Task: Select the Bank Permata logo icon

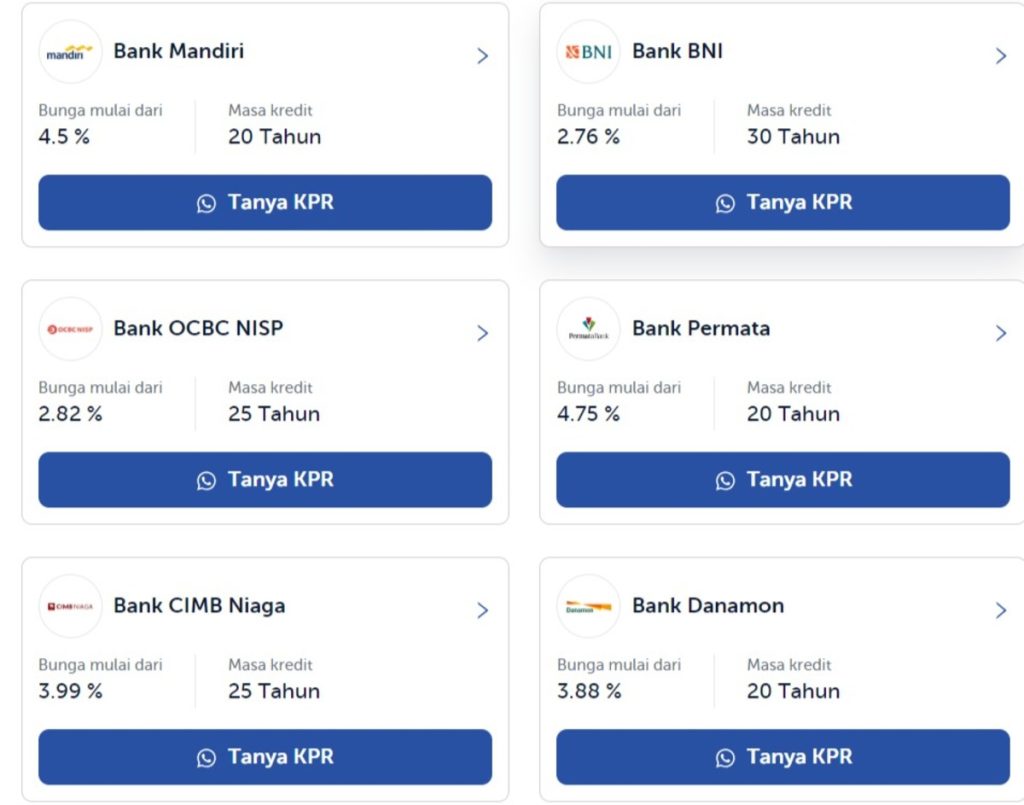Action: pos(588,328)
